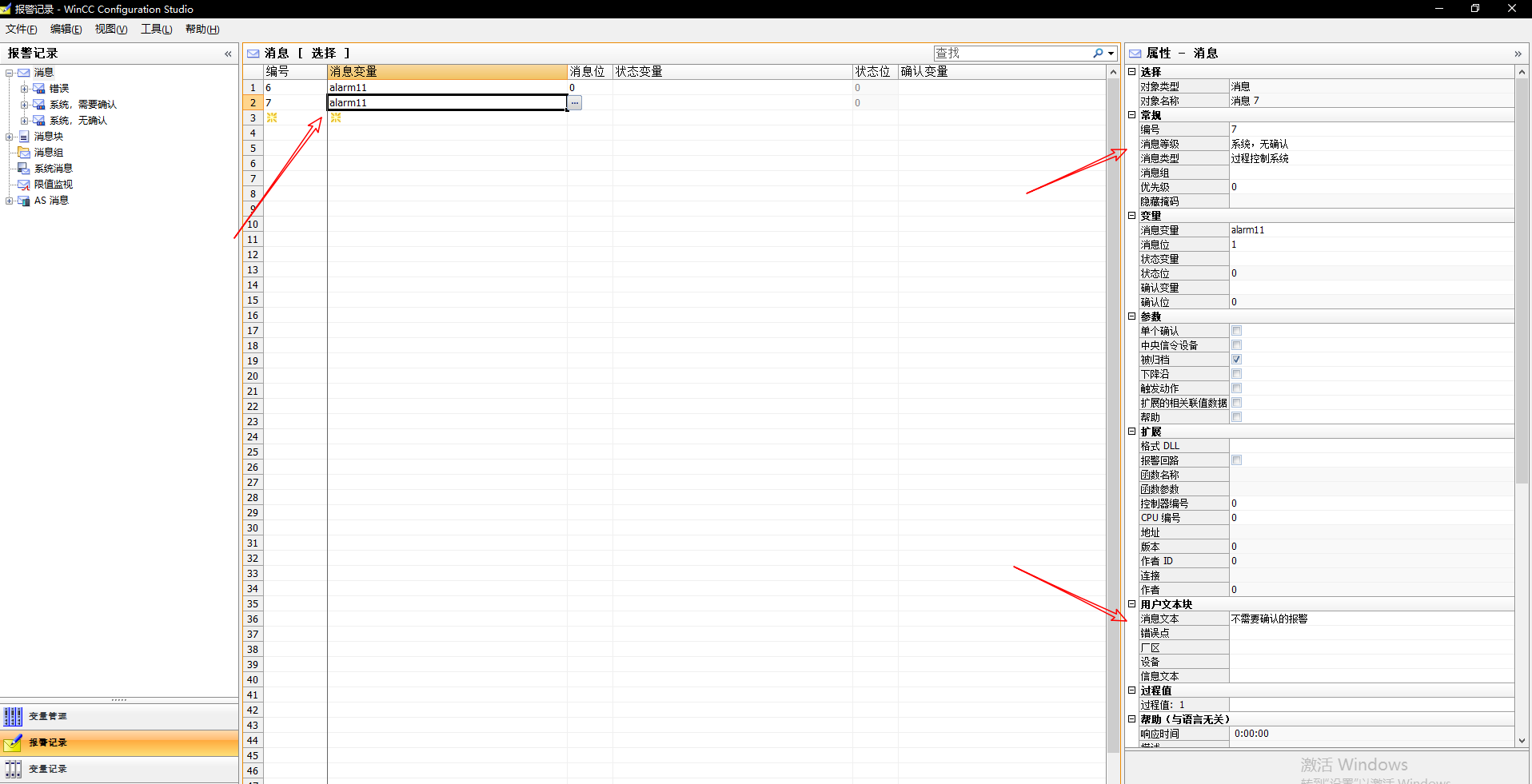
Task: Uncheck the 被归档 checkbox
Action: (1237, 360)
